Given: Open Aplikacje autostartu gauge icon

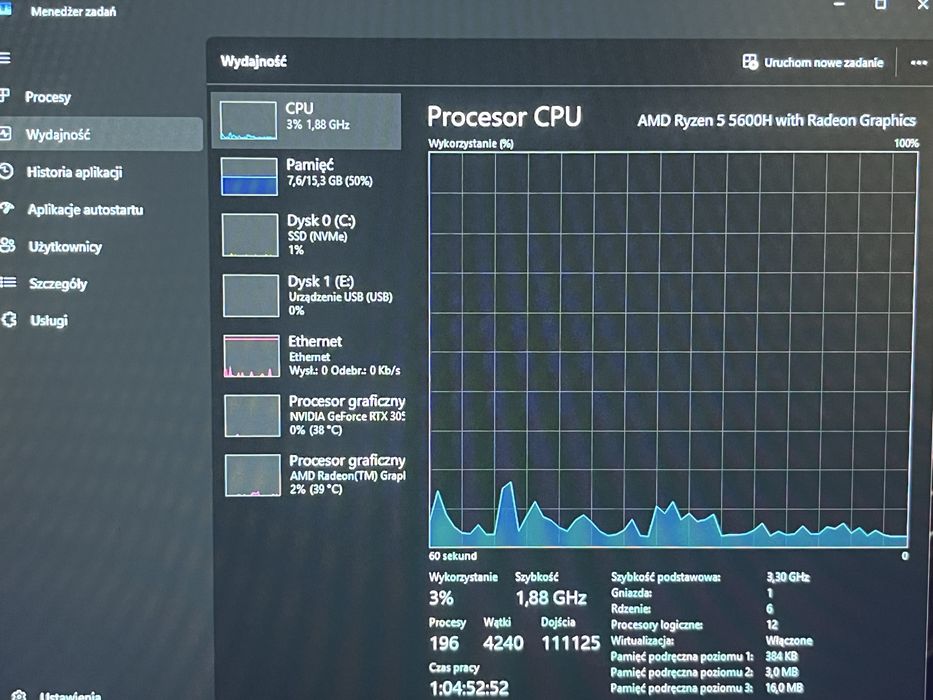Looking at the screenshot, I should click(7, 208).
